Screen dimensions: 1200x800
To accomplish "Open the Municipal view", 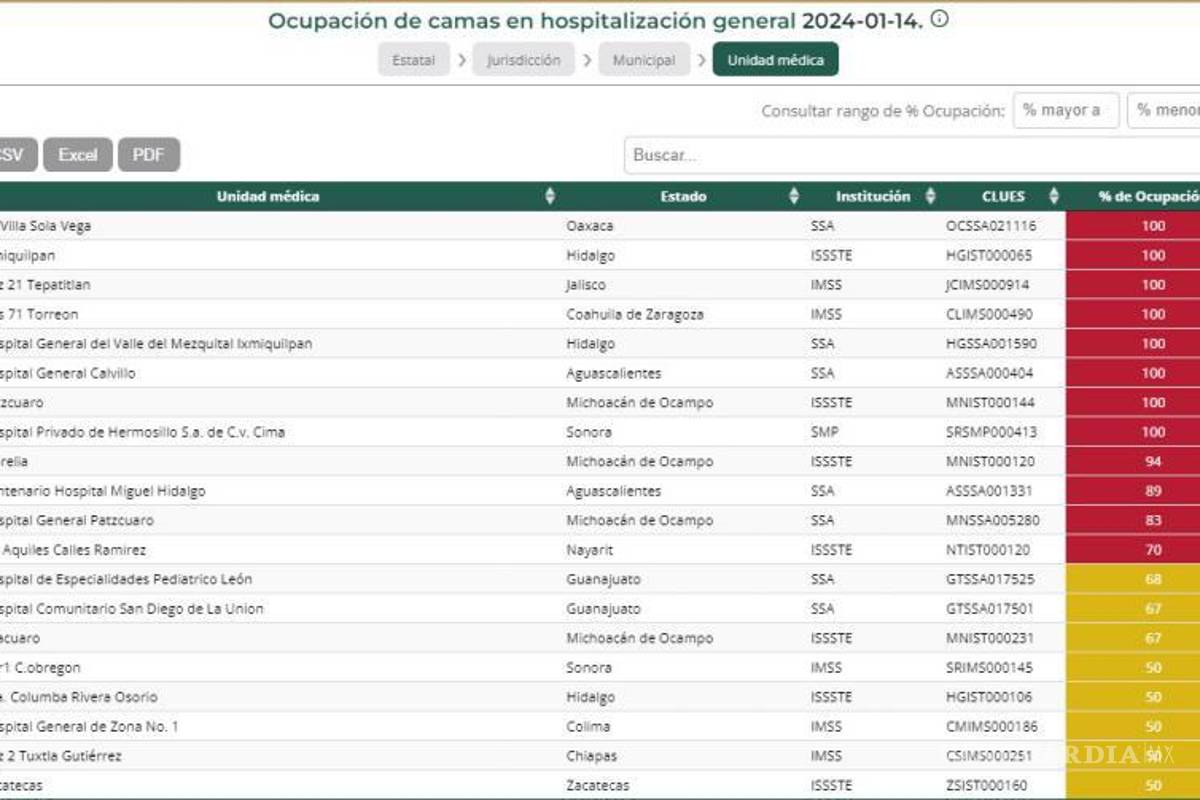I will tap(644, 59).
